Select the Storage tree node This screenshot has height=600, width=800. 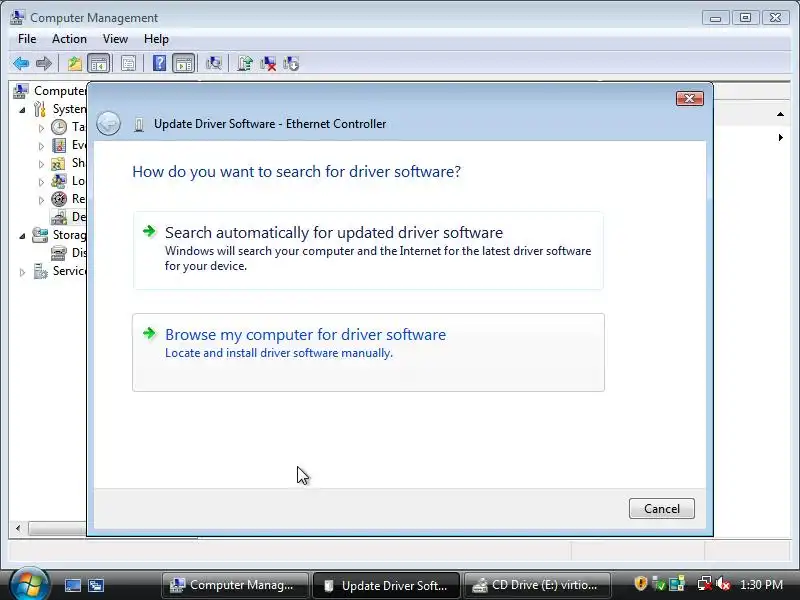click(x=59, y=235)
